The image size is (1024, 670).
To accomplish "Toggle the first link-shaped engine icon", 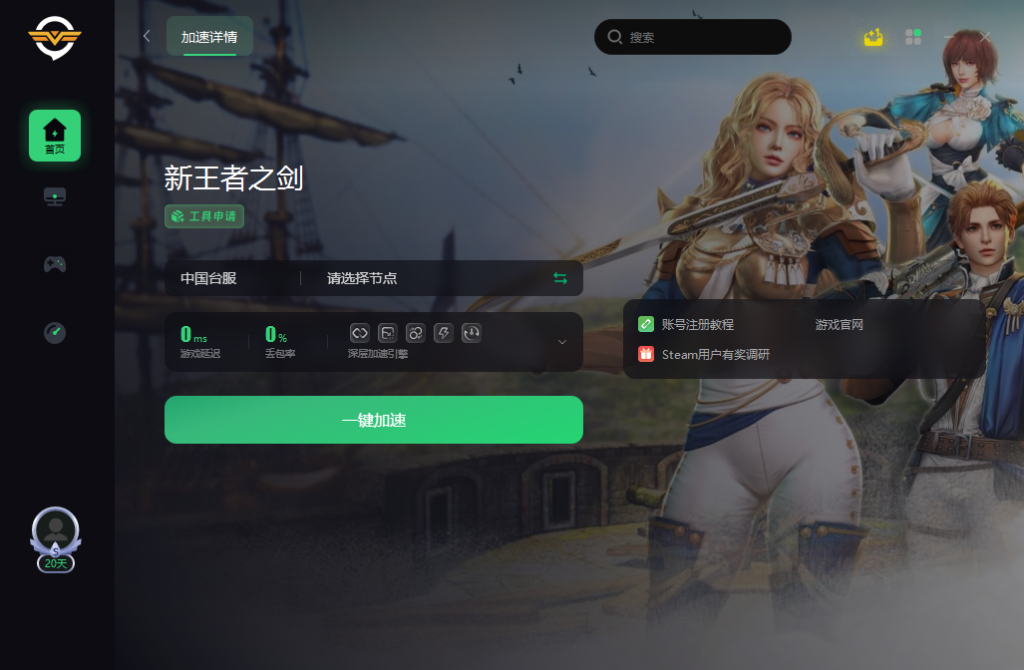I will click(360, 333).
